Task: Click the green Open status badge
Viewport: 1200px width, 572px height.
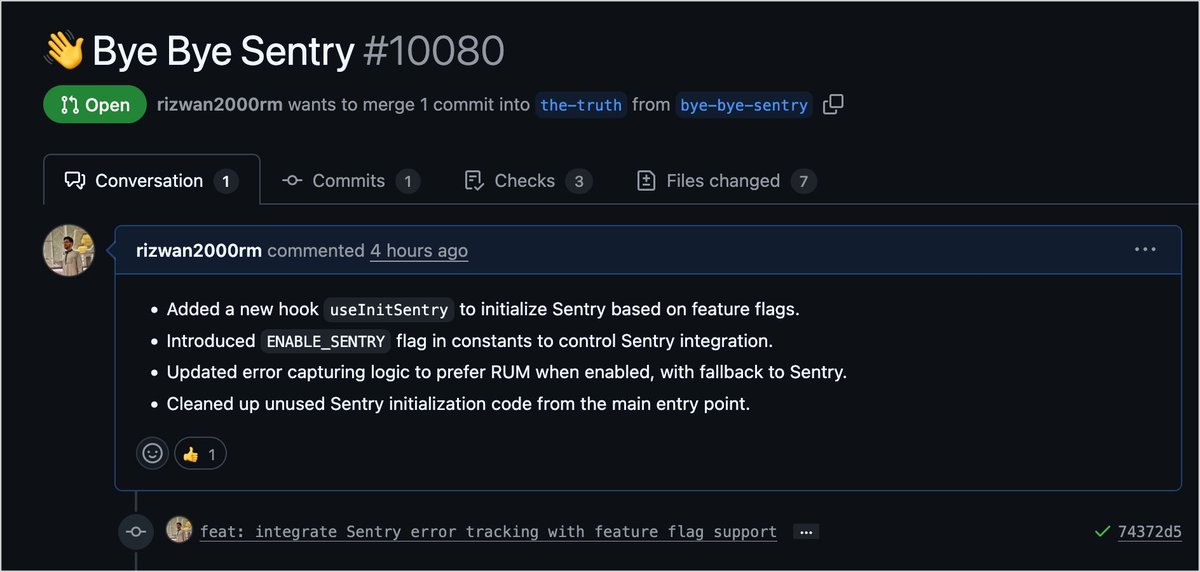Action: pos(94,105)
